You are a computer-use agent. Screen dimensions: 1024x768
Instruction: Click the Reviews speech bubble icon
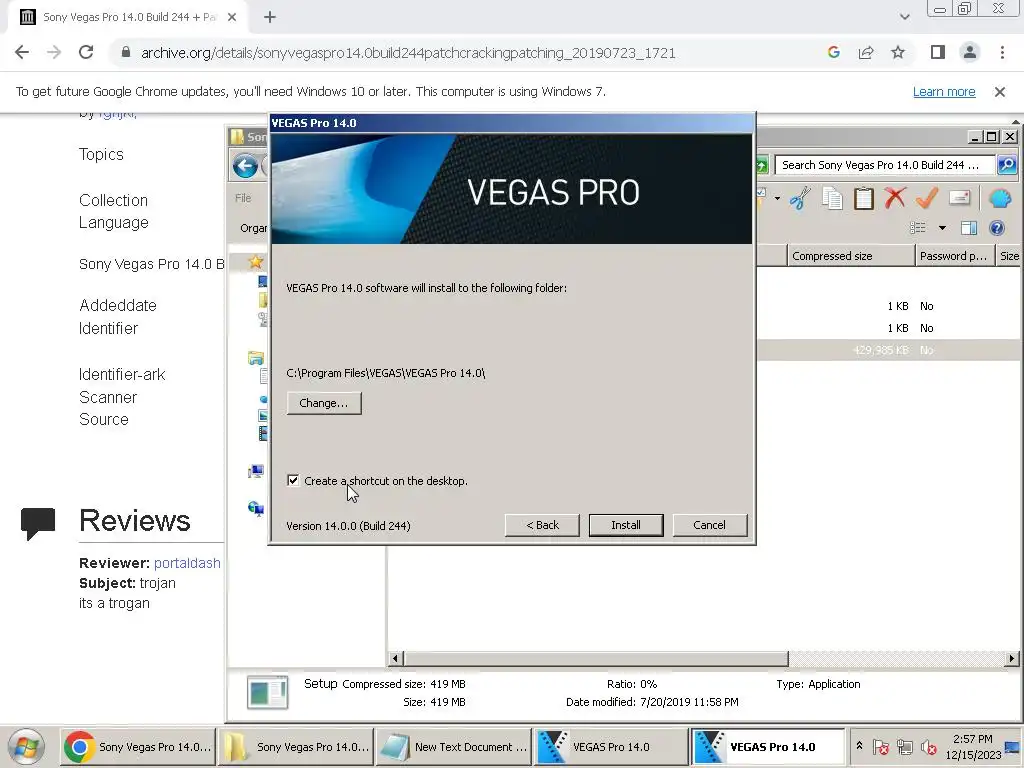pyautogui.click(x=38, y=524)
